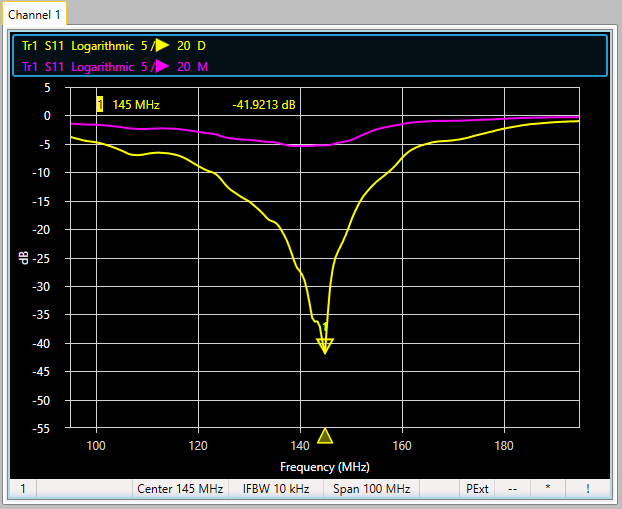
Task: Click the Center 145 MHz status field
Action: point(181,489)
